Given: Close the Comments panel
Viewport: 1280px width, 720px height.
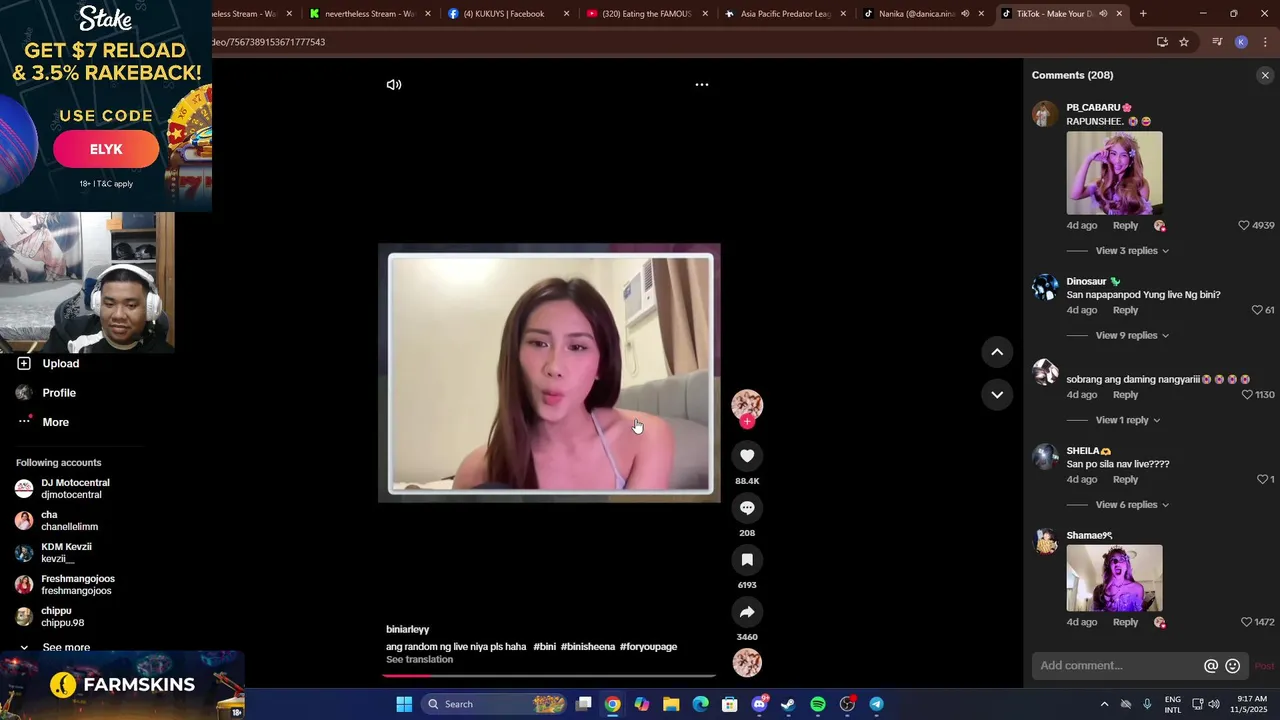Looking at the screenshot, I should (1265, 75).
